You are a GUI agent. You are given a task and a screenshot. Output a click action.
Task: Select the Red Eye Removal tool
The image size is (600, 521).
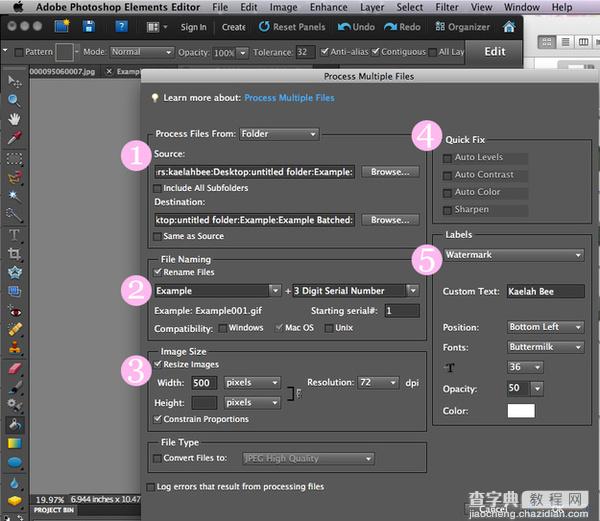tap(15, 312)
